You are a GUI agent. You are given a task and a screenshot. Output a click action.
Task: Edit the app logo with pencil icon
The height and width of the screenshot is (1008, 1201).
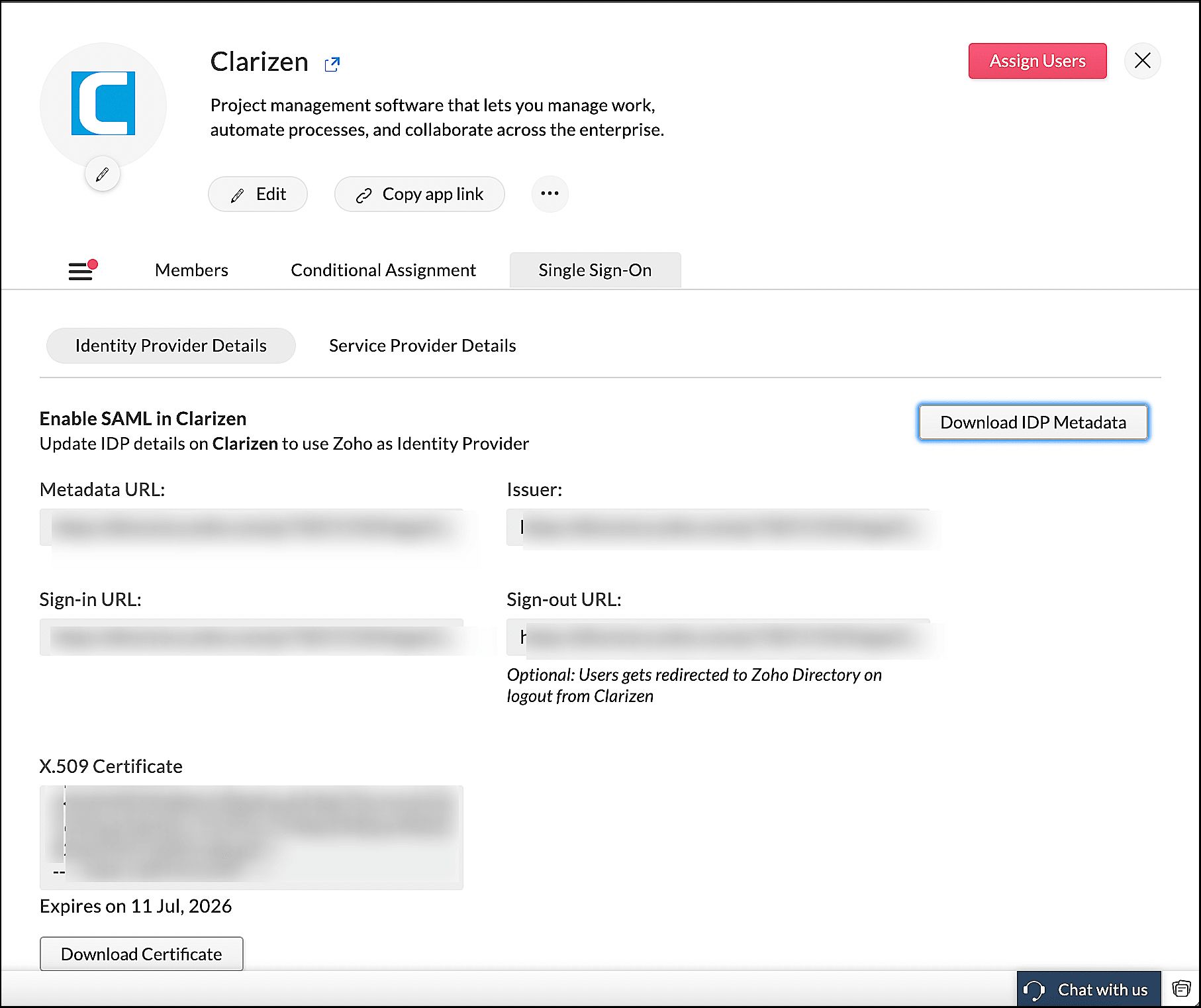(102, 175)
